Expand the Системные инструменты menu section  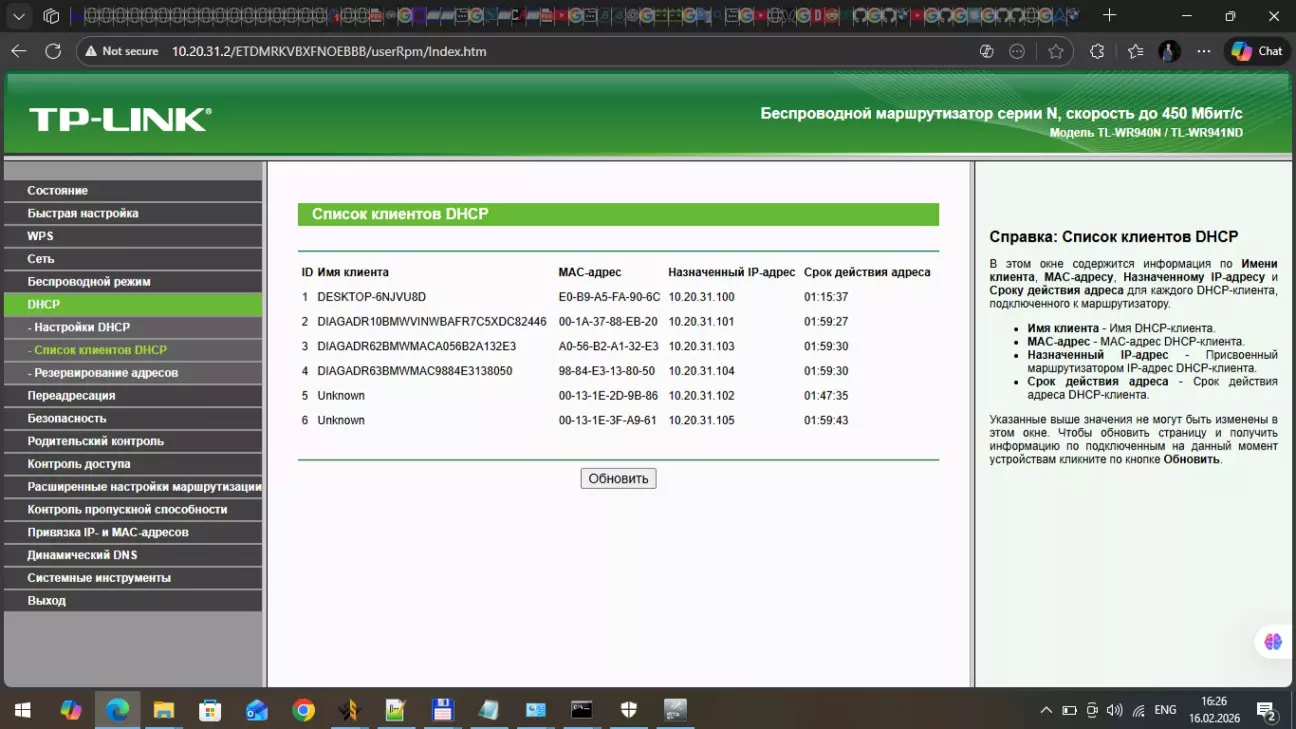99,578
